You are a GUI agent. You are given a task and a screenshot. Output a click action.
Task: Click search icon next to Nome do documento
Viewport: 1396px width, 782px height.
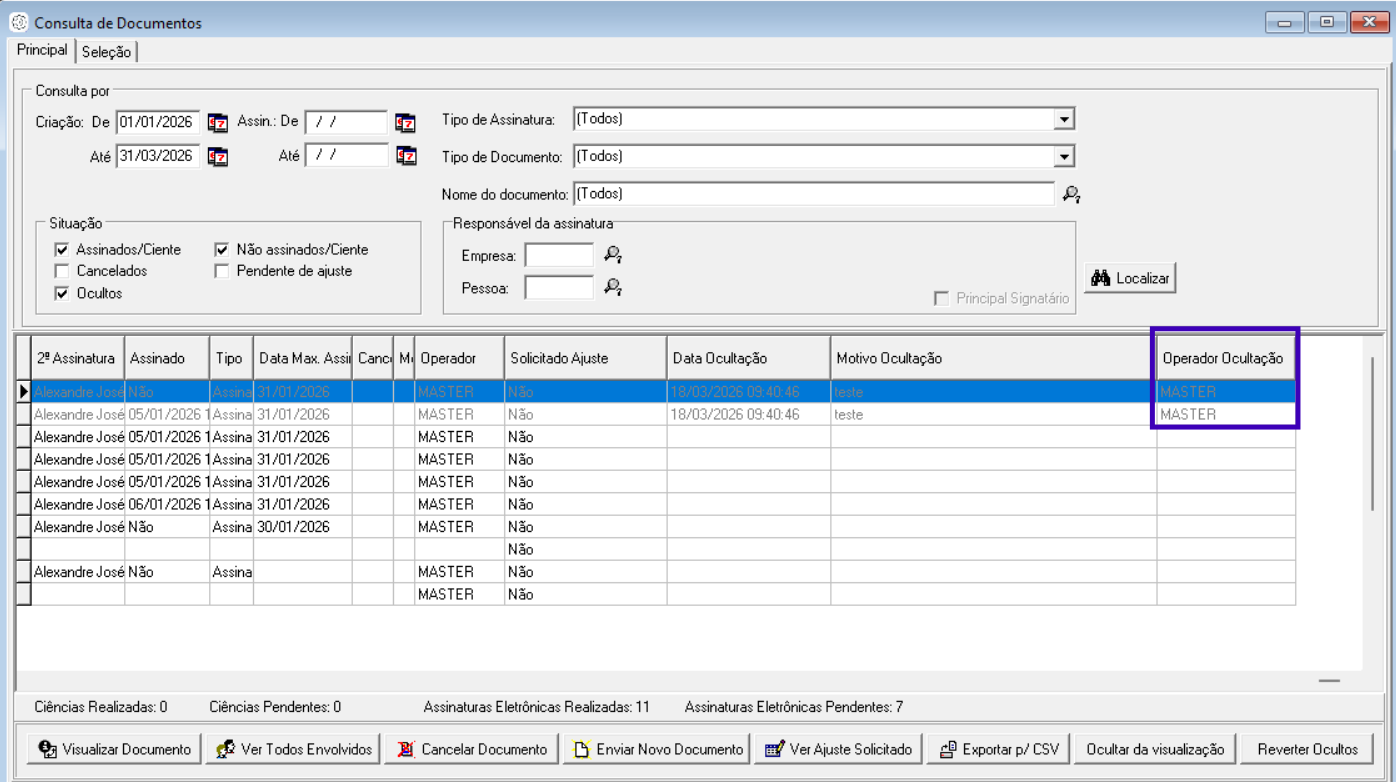pos(1071,195)
